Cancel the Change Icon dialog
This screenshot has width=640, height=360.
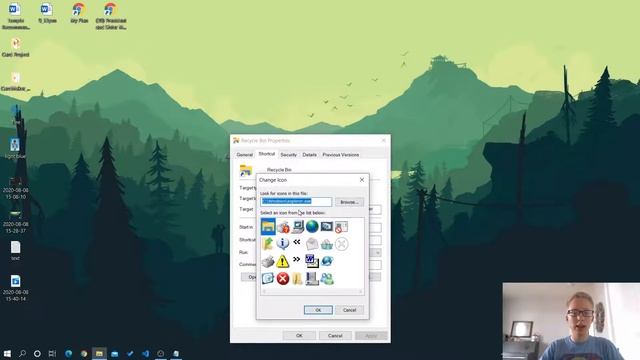pyautogui.click(x=349, y=310)
